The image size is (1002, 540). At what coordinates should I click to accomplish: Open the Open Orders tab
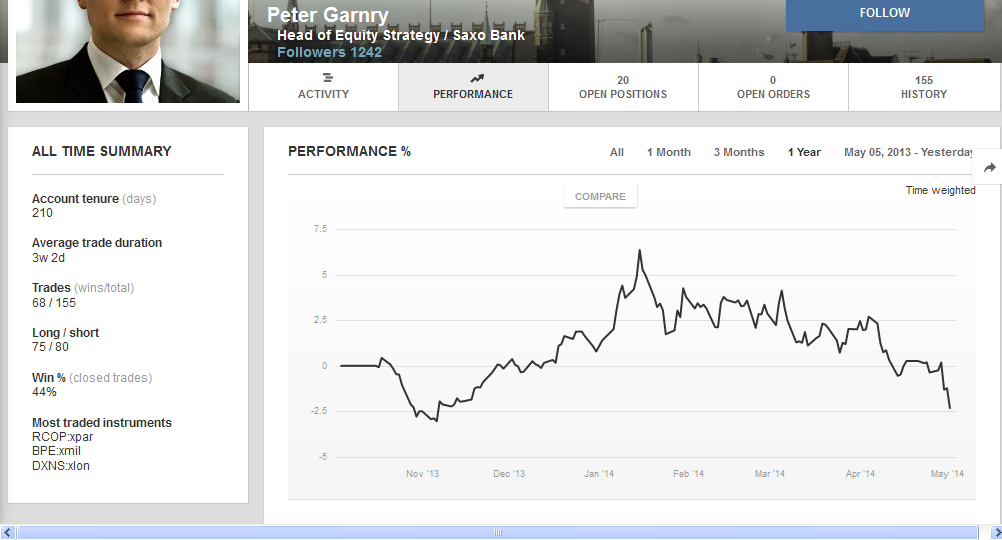click(x=773, y=88)
